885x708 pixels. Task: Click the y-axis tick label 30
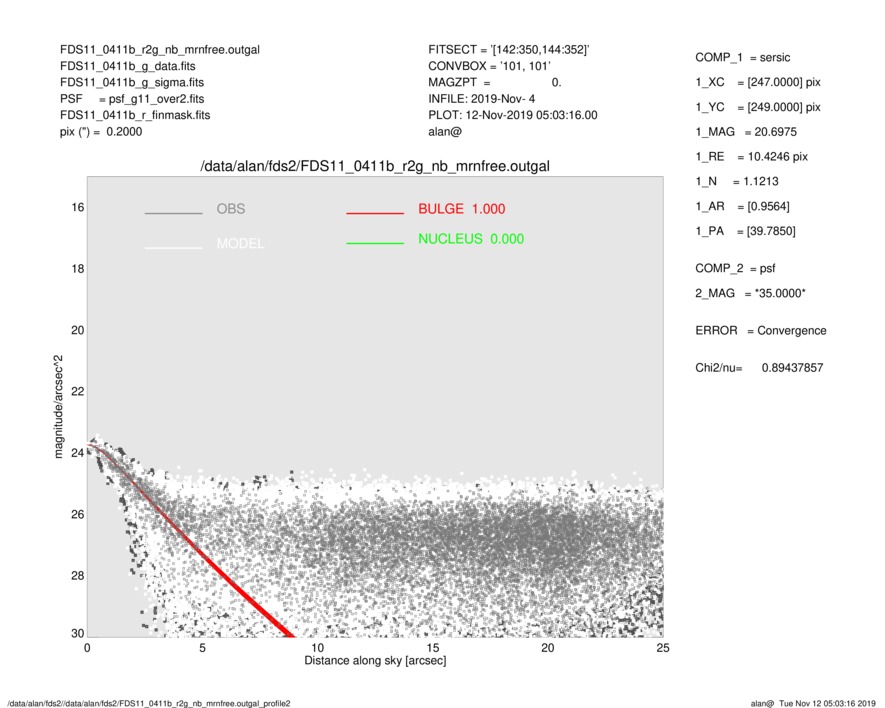[x=77, y=633]
